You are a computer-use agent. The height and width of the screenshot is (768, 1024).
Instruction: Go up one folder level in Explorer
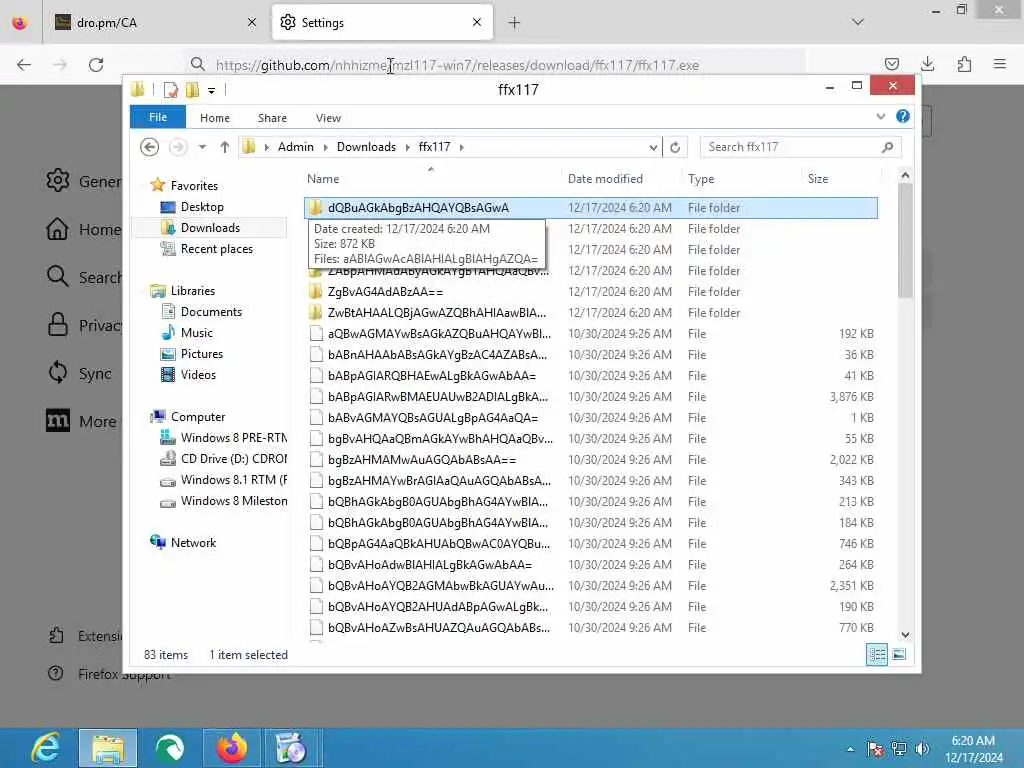click(225, 147)
